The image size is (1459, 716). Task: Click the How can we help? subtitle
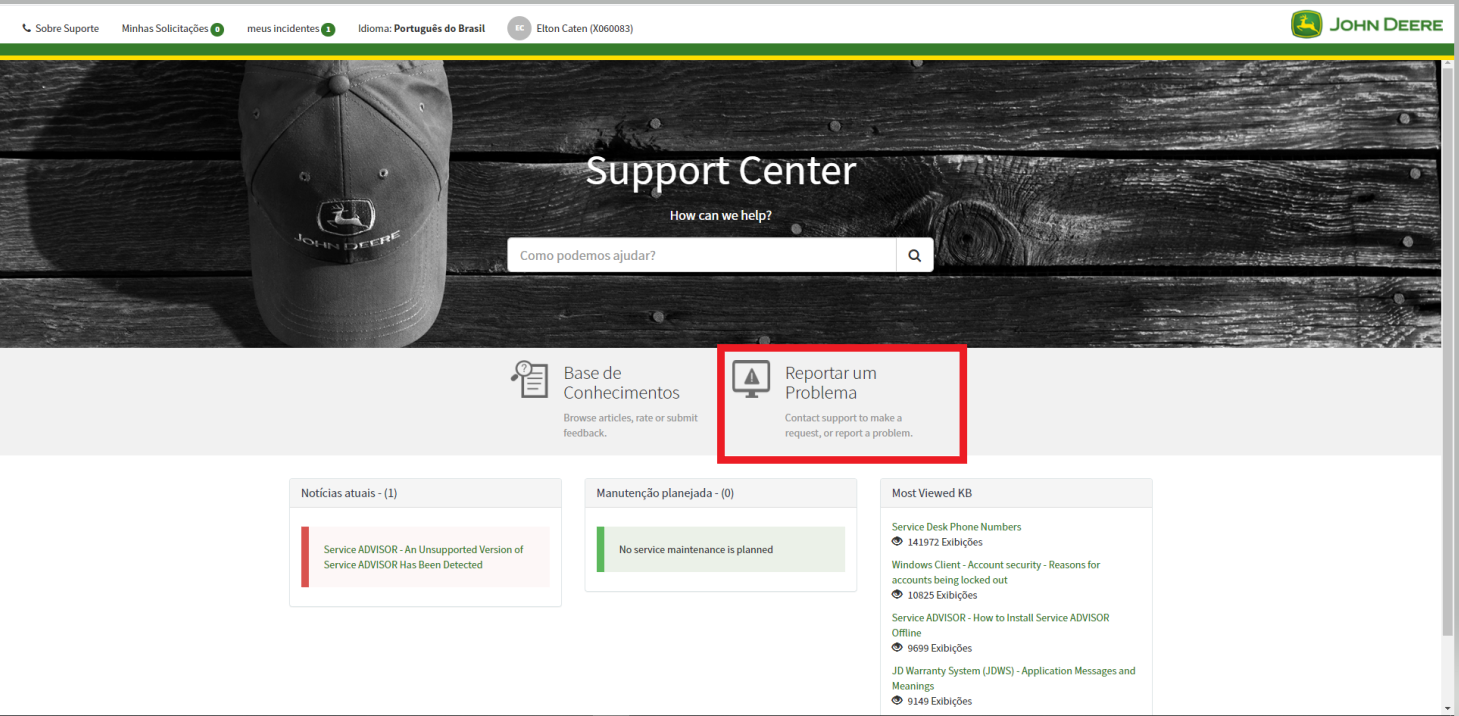tap(720, 215)
